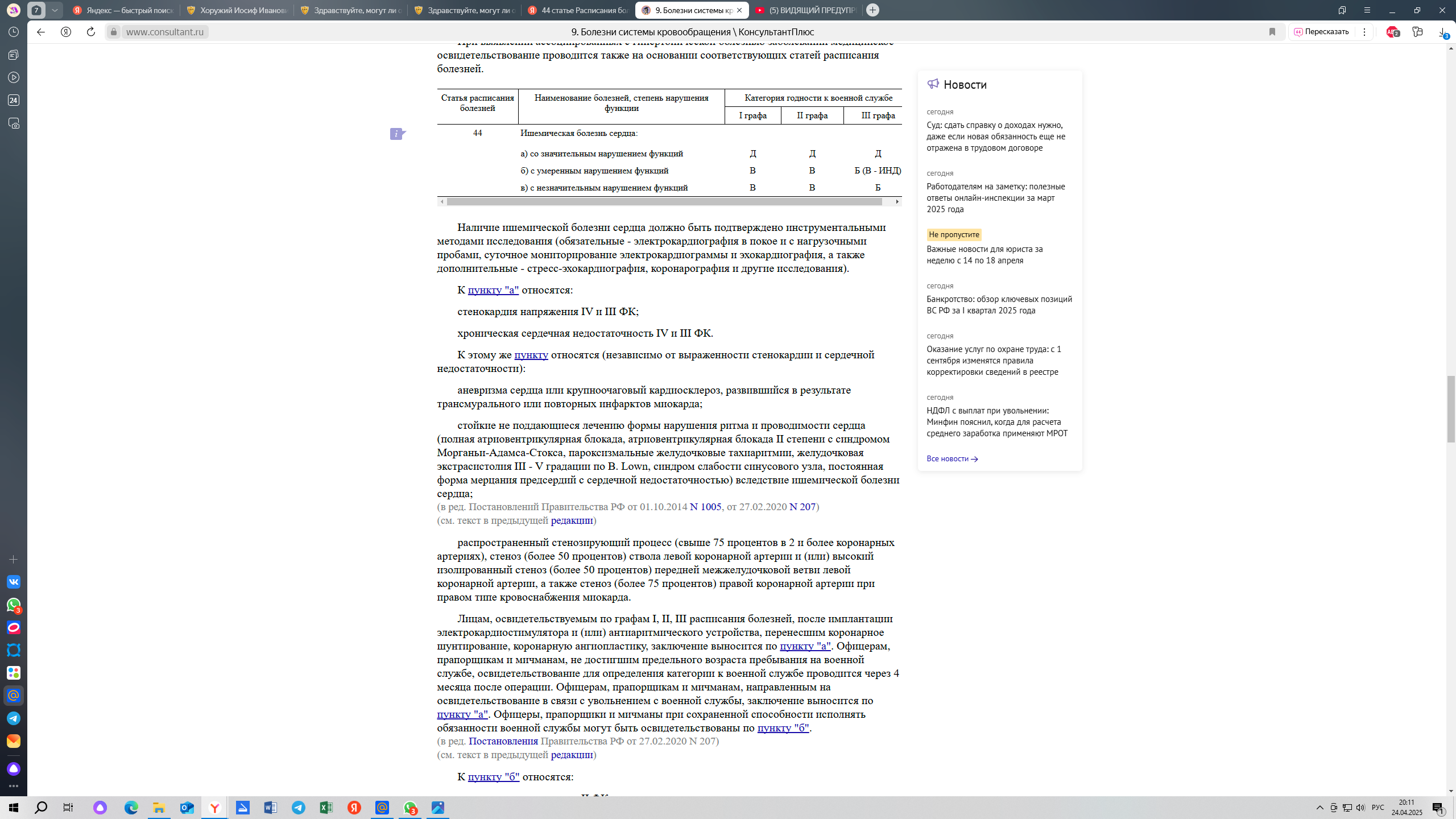Open WhatsApp in the sidebar
Screen dimensions: 1456x819
[x=14, y=605]
